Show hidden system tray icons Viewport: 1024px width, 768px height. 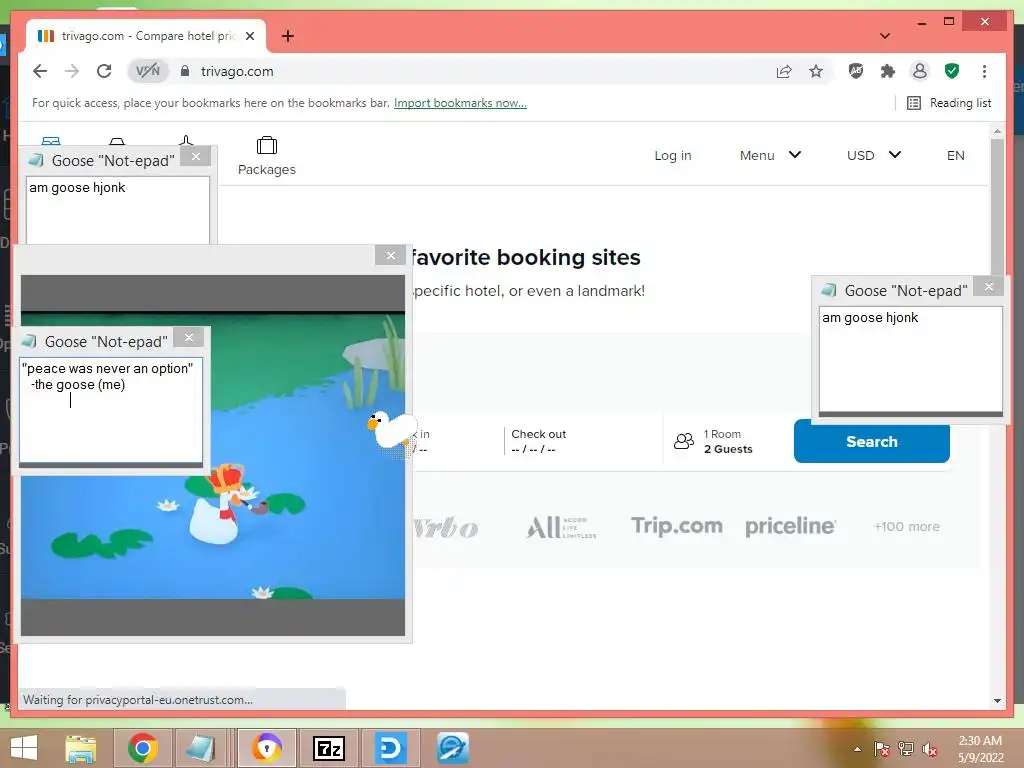coord(857,749)
